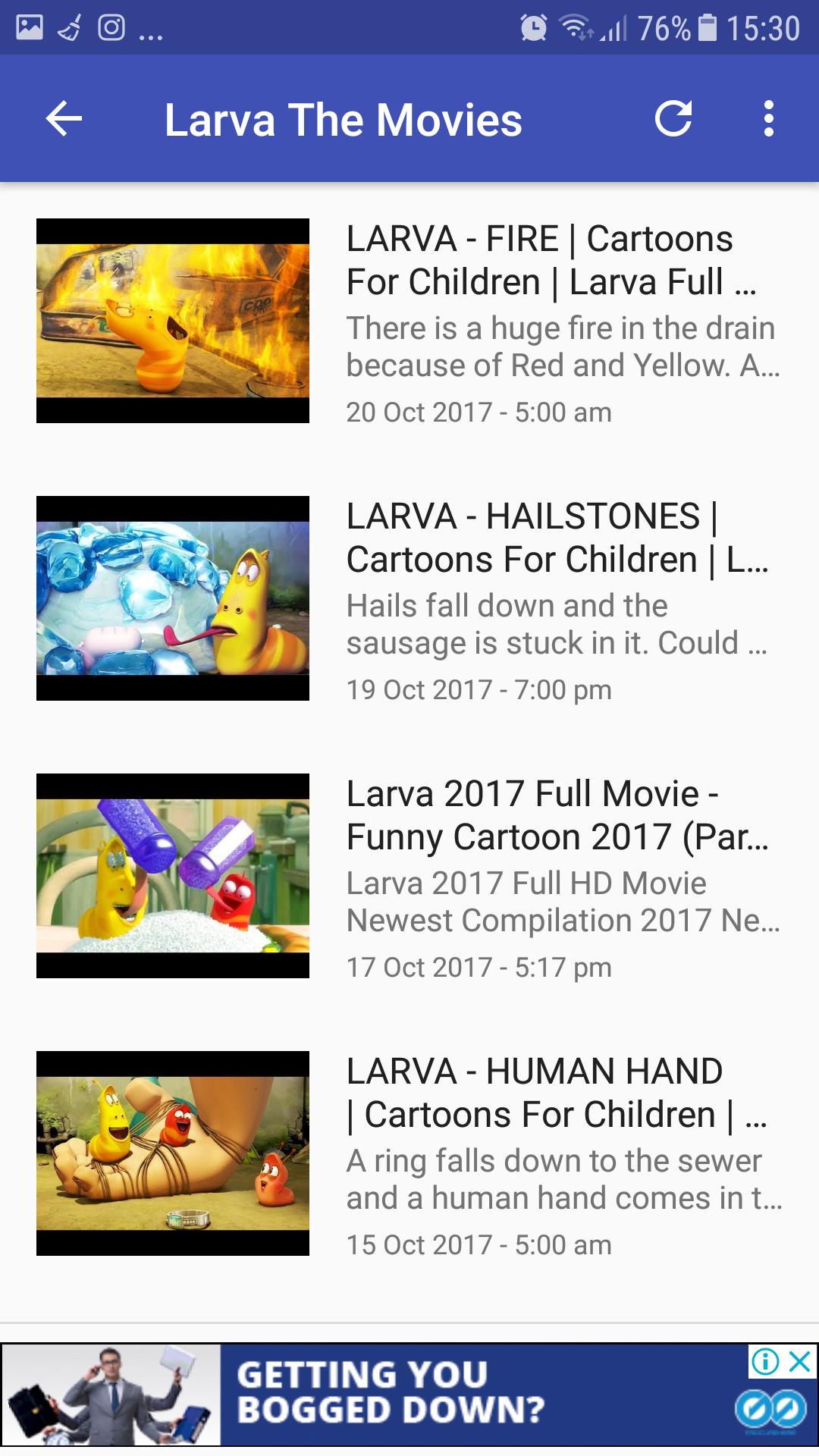Tap the back arrow icon
The image size is (819, 1456).
[64, 119]
